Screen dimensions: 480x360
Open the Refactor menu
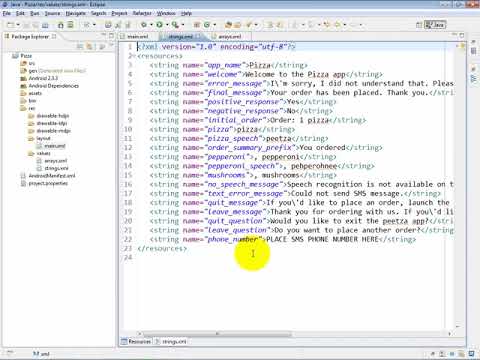click(142, 13)
